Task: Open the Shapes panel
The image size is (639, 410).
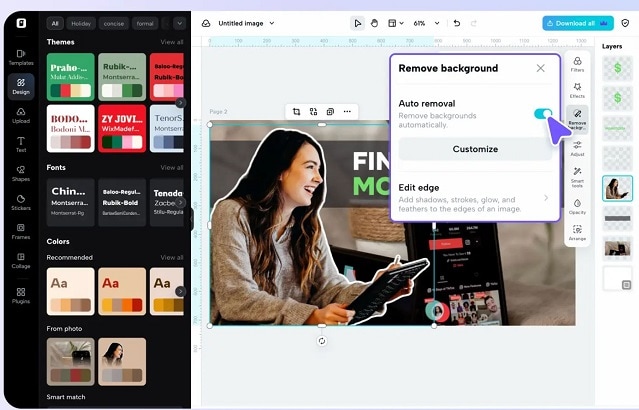Action: pos(21,173)
